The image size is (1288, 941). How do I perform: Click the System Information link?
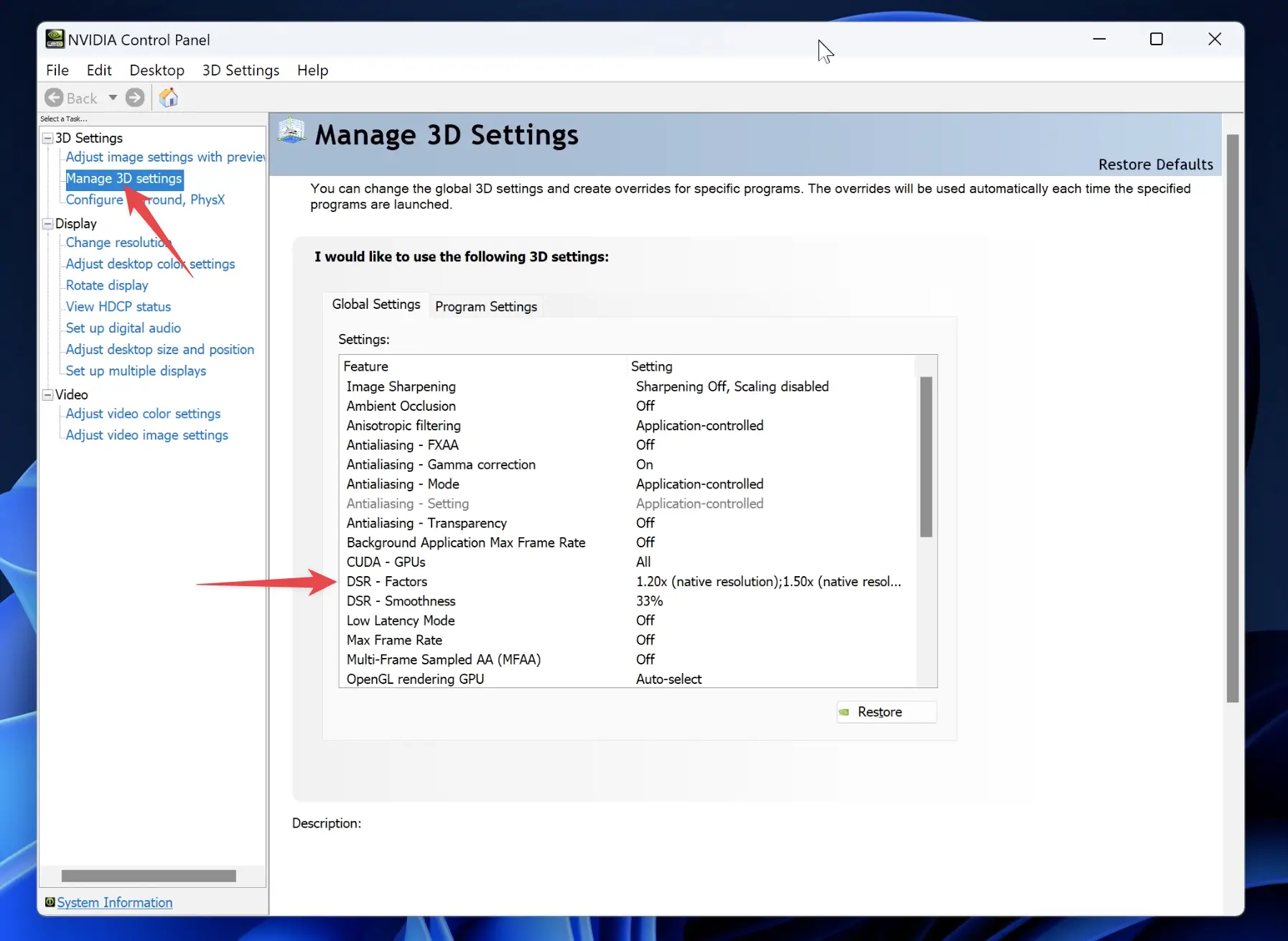pos(115,902)
